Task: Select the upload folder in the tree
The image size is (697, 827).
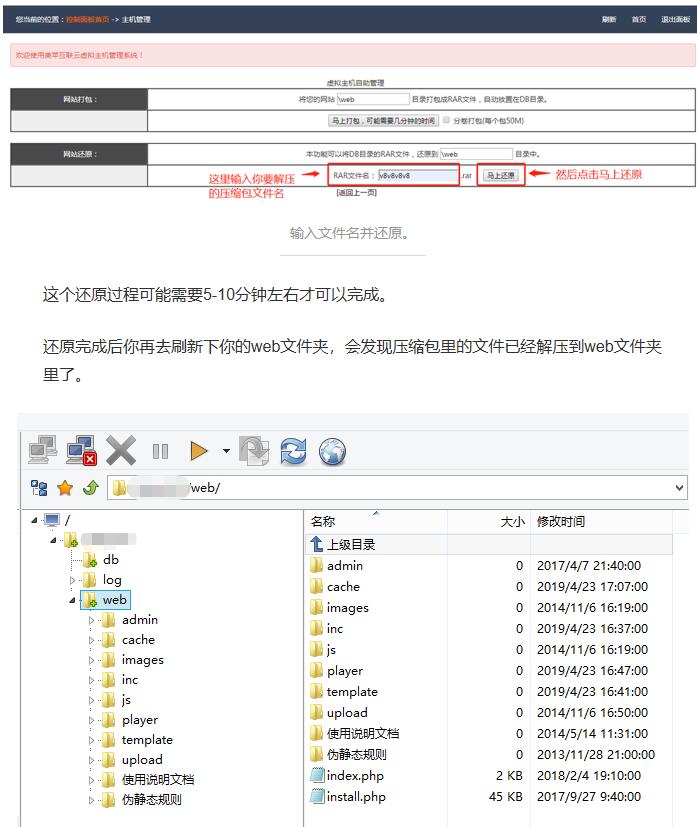Action: point(142,760)
